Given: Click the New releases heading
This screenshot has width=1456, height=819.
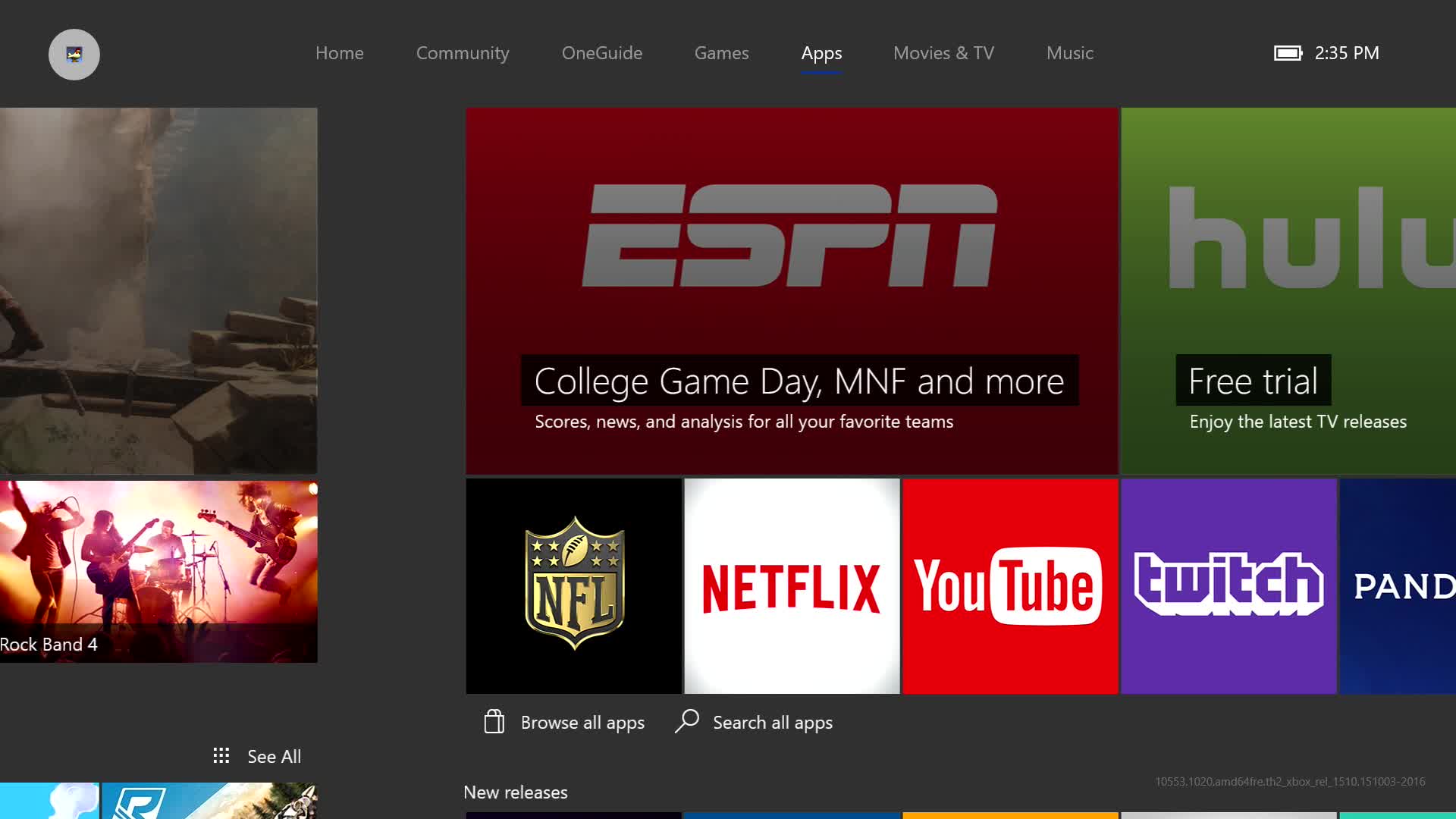Looking at the screenshot, I should coord(516,792).
